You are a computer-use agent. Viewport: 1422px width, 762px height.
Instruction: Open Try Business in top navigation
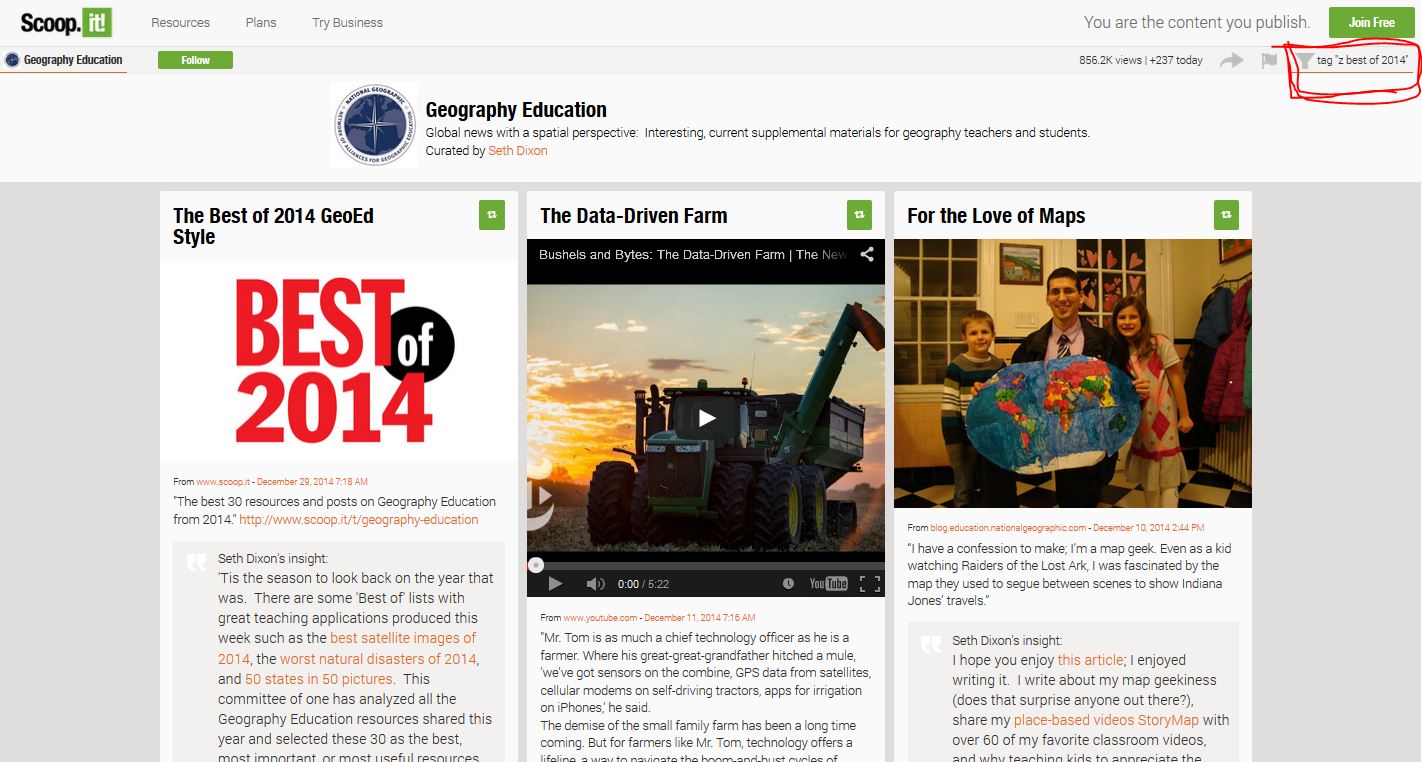pyautogui.click(x=347, y=22)
